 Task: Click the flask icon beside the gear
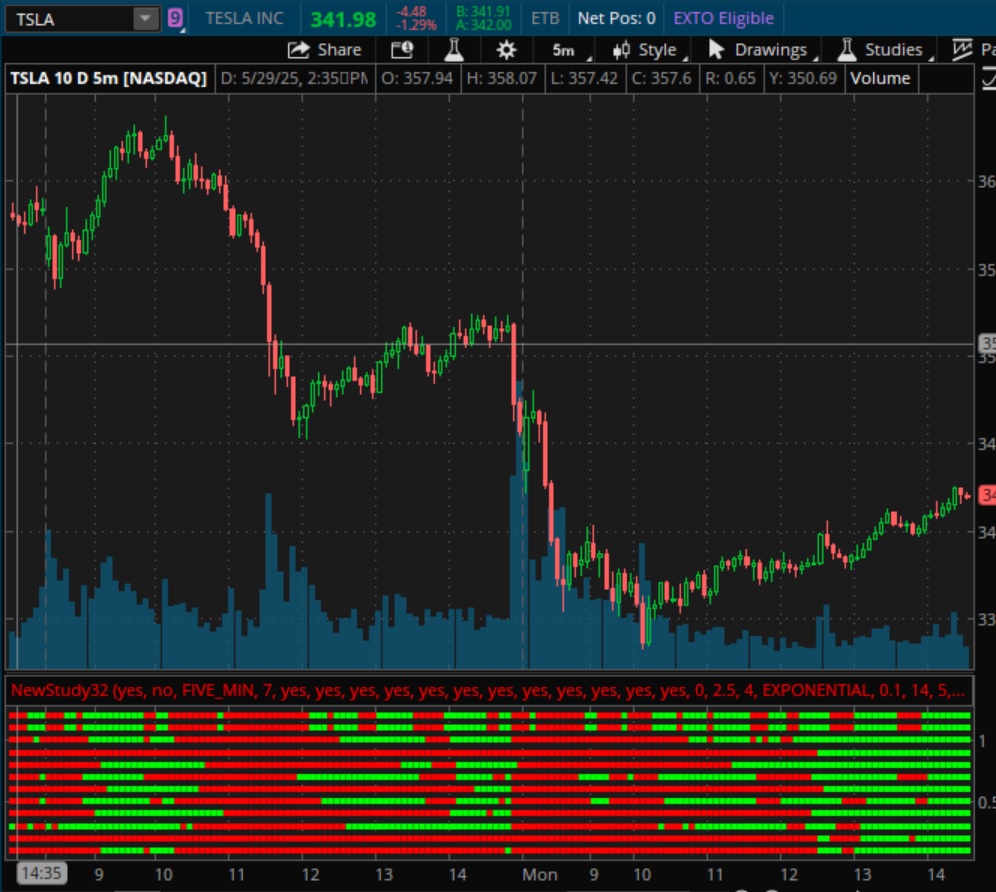(x=454, y=50)
